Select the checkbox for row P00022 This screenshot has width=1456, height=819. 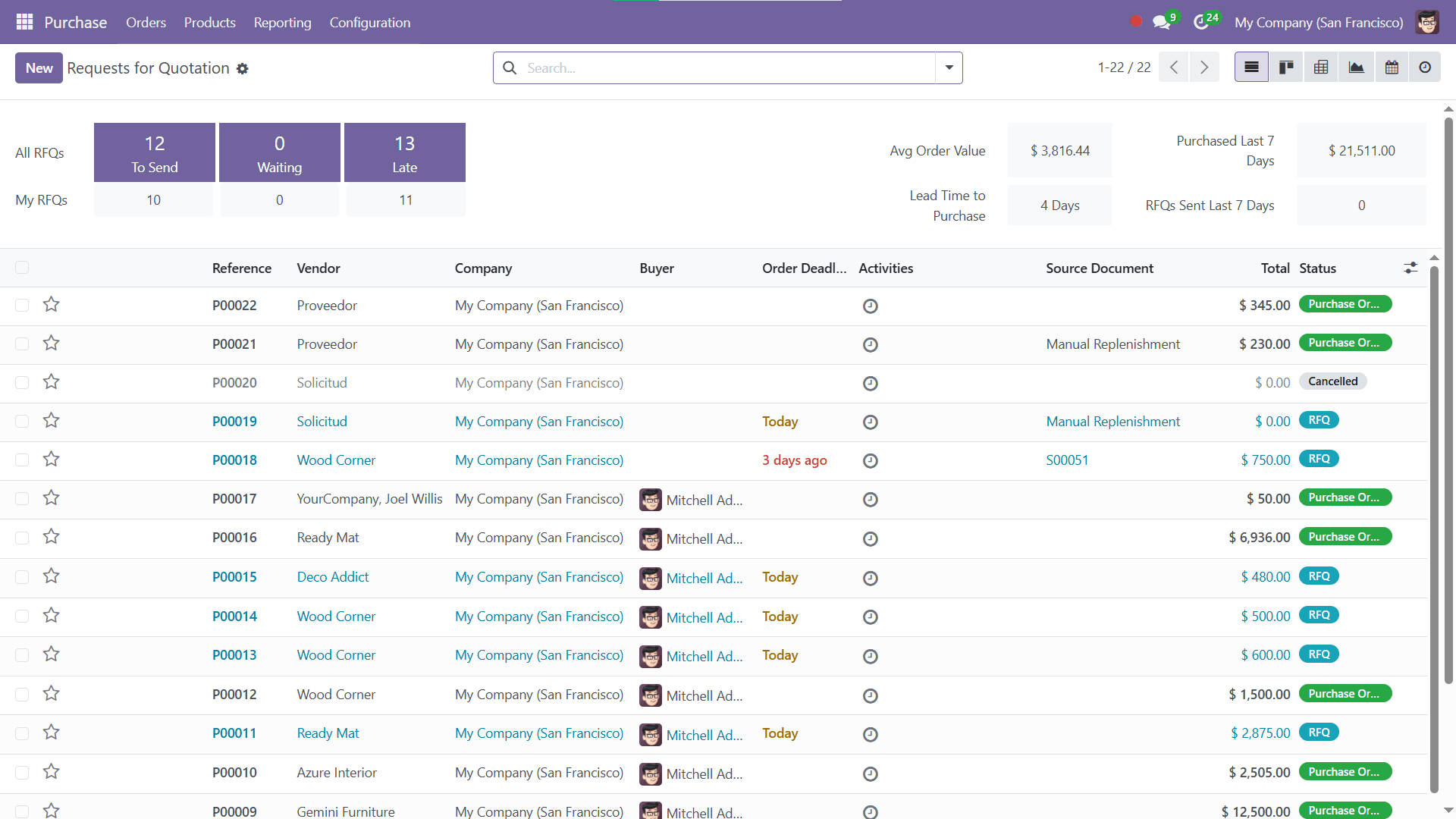pyautogui.click(x=22, y=305)
